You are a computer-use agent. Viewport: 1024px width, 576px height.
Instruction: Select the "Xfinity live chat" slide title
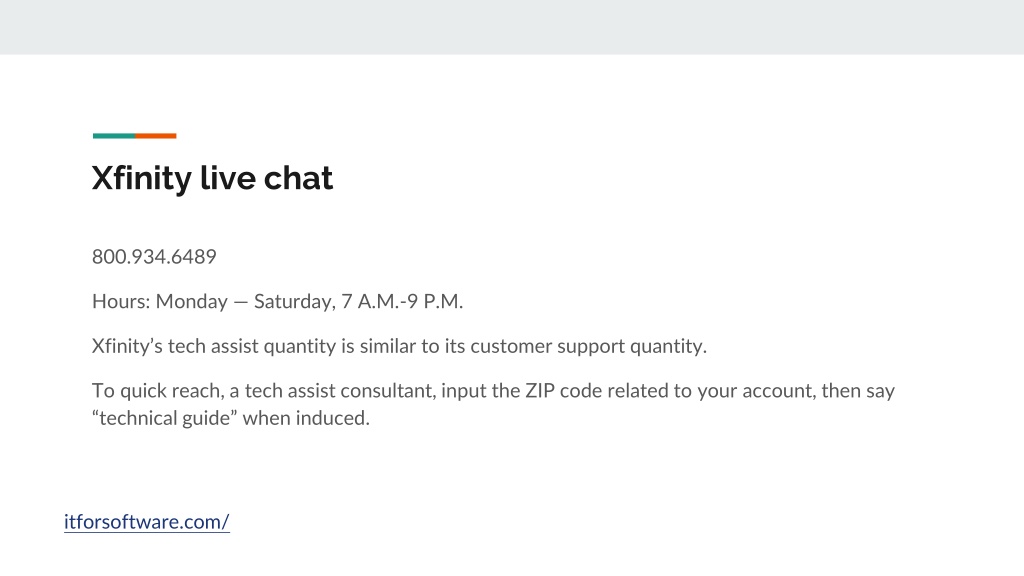tap(212, 178)
